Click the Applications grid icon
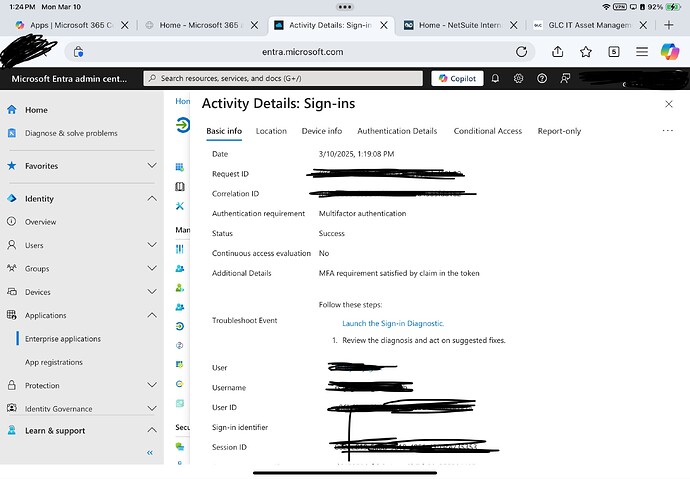Image resolution: width=690 pixels, height=479 pixels. coord(12,314)
